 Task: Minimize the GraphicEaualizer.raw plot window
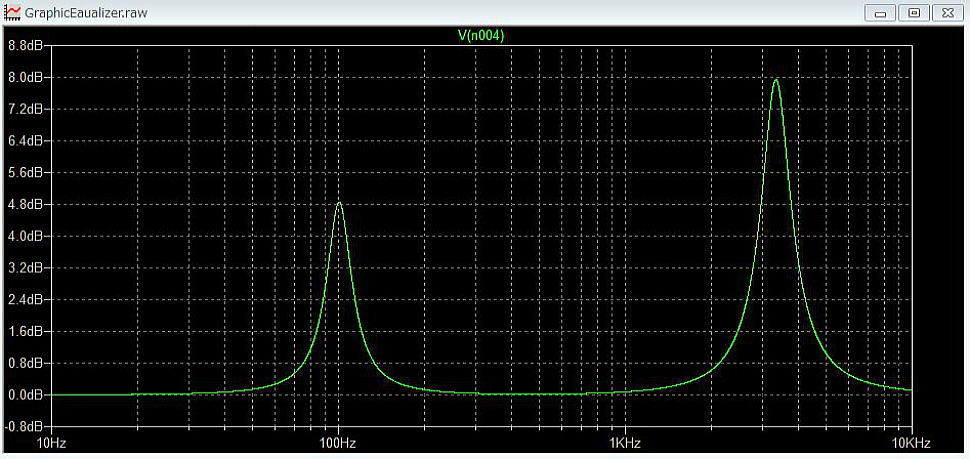pos(881,12)
